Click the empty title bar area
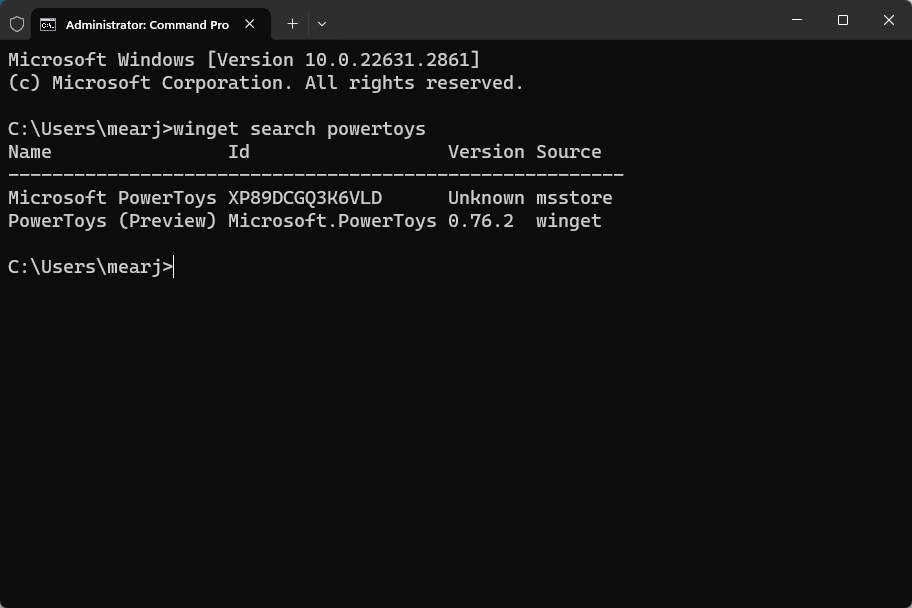The height and width of the screenshot is (608, 912). click(550, 22)
